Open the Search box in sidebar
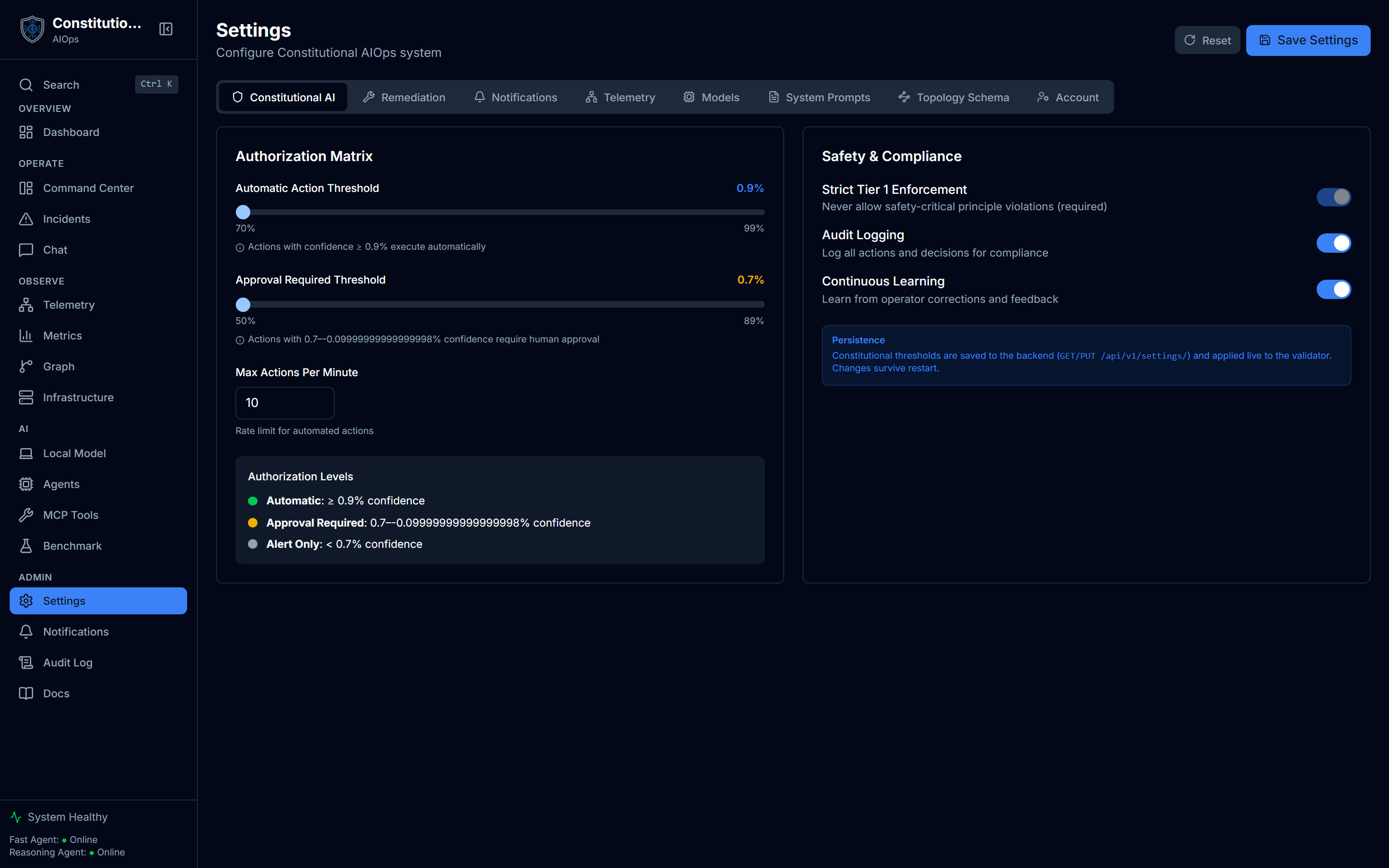Screen dimensions: 1389x868 click(x=98, y=85)
